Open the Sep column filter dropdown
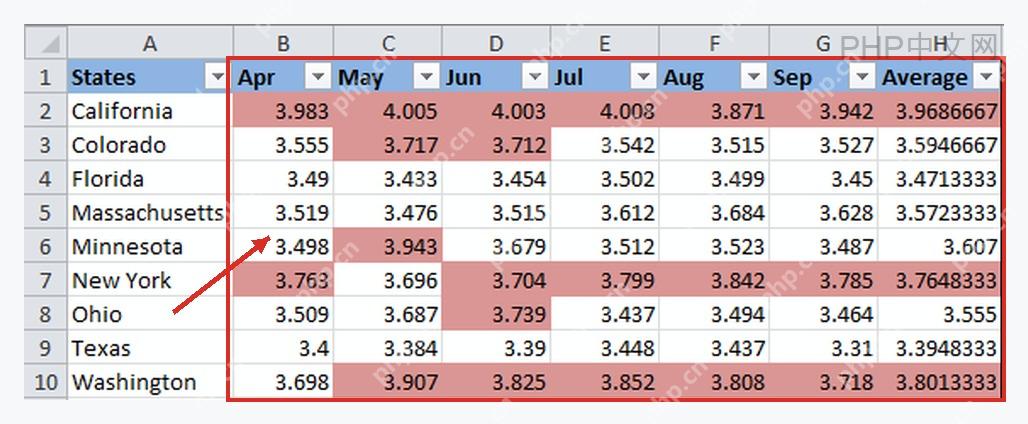Image resolution: width=1028 pixels, height=424 pixels. pos(862,77)
